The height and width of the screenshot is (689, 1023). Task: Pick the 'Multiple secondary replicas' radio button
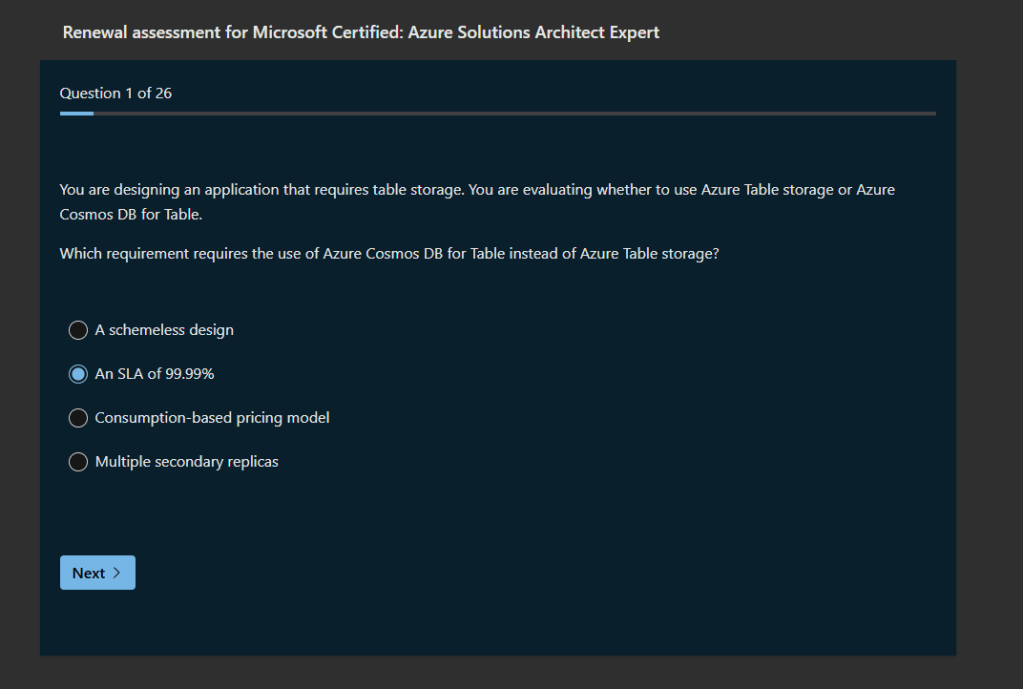(x=78, y=462)
